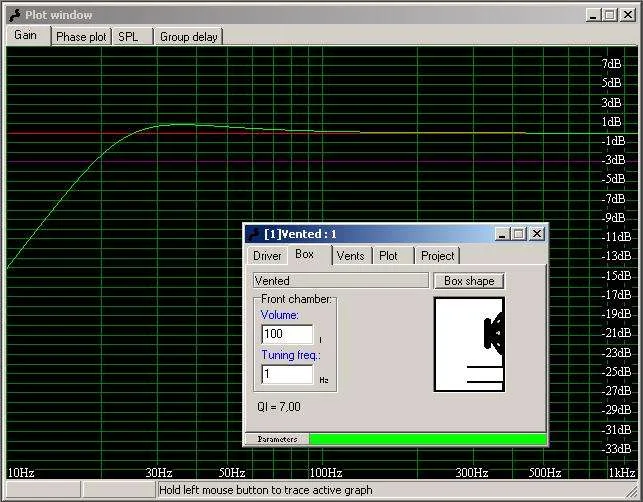Minimize the Vented window

click(502, 234)
